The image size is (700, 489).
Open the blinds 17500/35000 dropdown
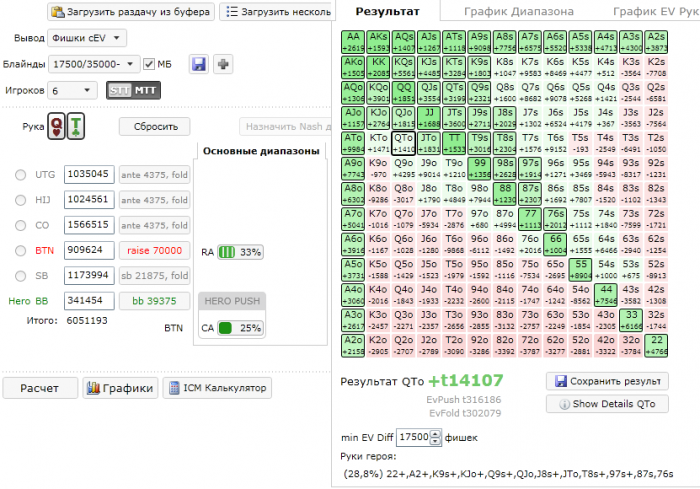(x=94, y=64)
